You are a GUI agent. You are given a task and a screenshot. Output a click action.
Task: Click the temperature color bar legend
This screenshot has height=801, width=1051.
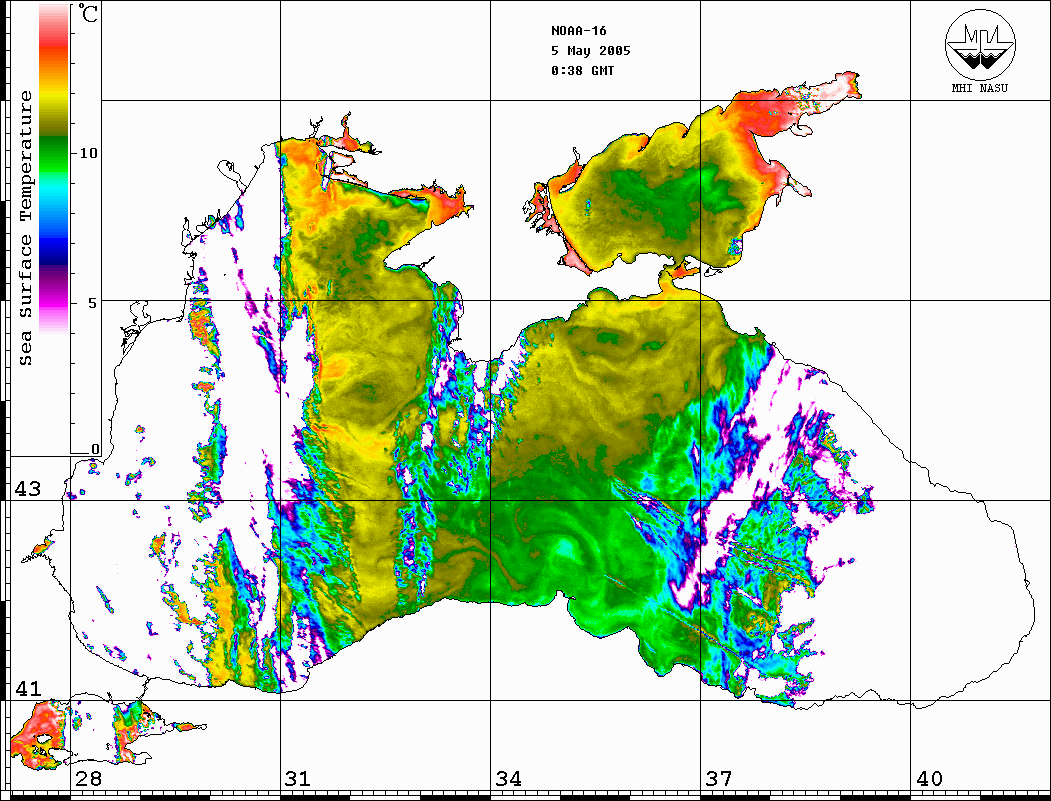click(x=54, y=169)
